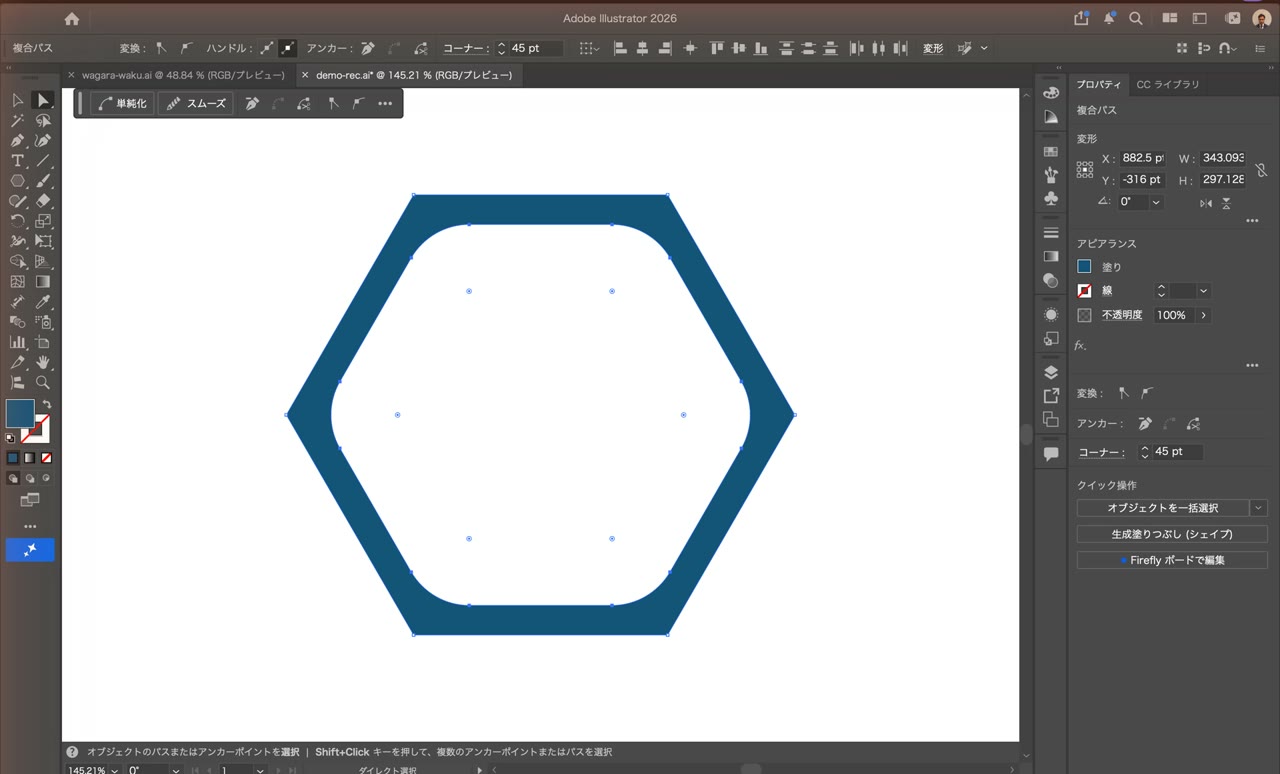
Task: Reset to default fill and stroke
Action: click(11, 437)
